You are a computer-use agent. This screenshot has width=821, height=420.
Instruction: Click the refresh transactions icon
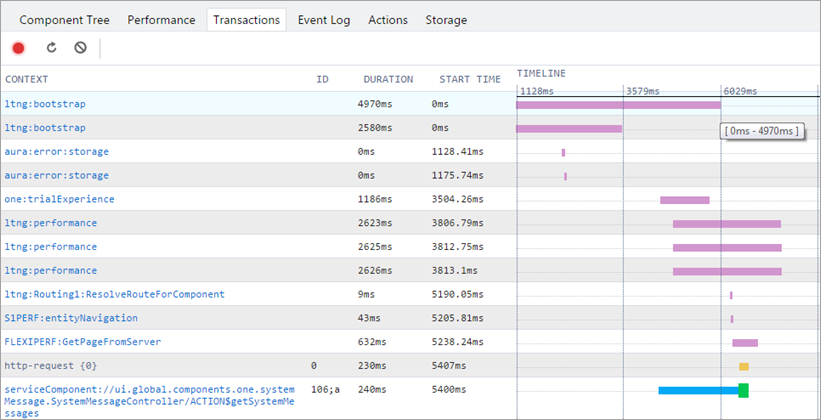51,48
